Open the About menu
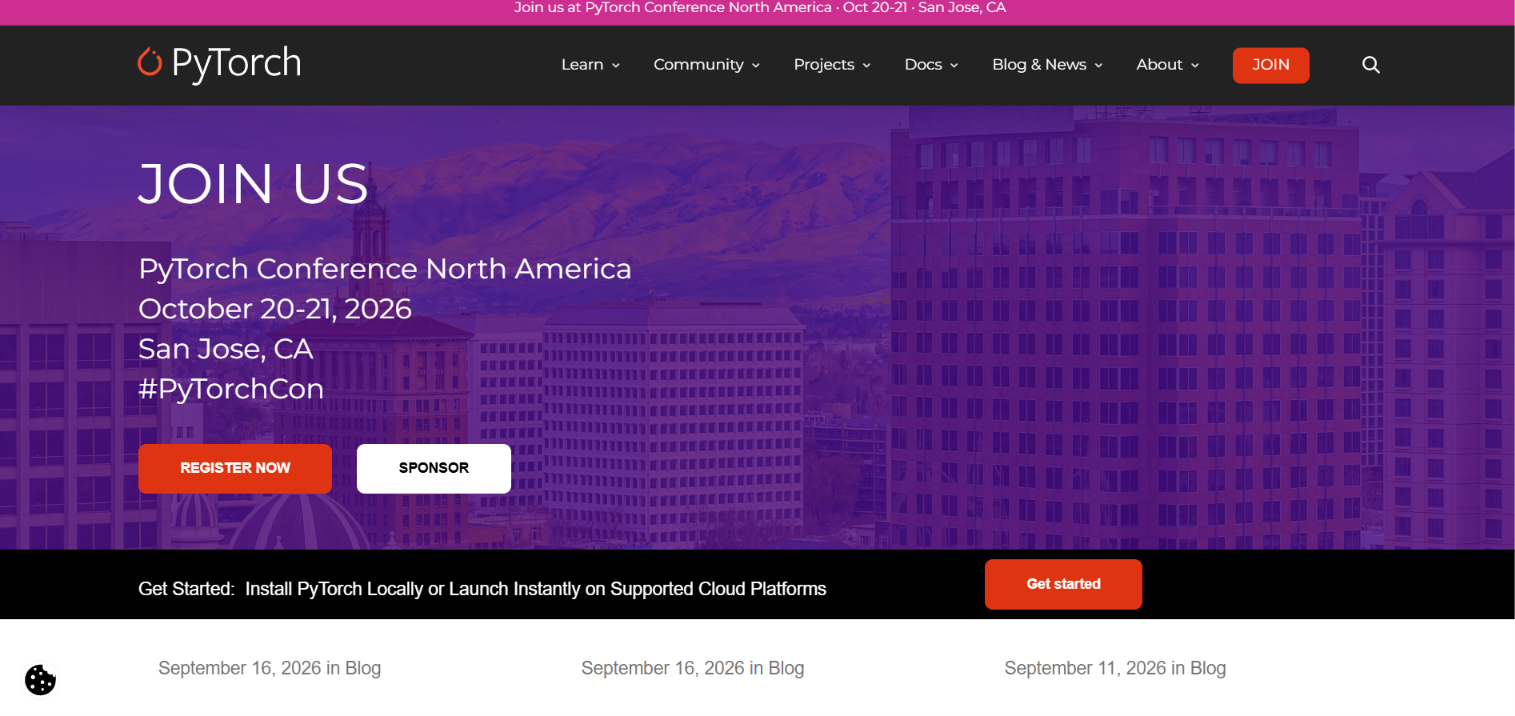This screenshot has width=1515, height=716. click(x=1168, y=65)
